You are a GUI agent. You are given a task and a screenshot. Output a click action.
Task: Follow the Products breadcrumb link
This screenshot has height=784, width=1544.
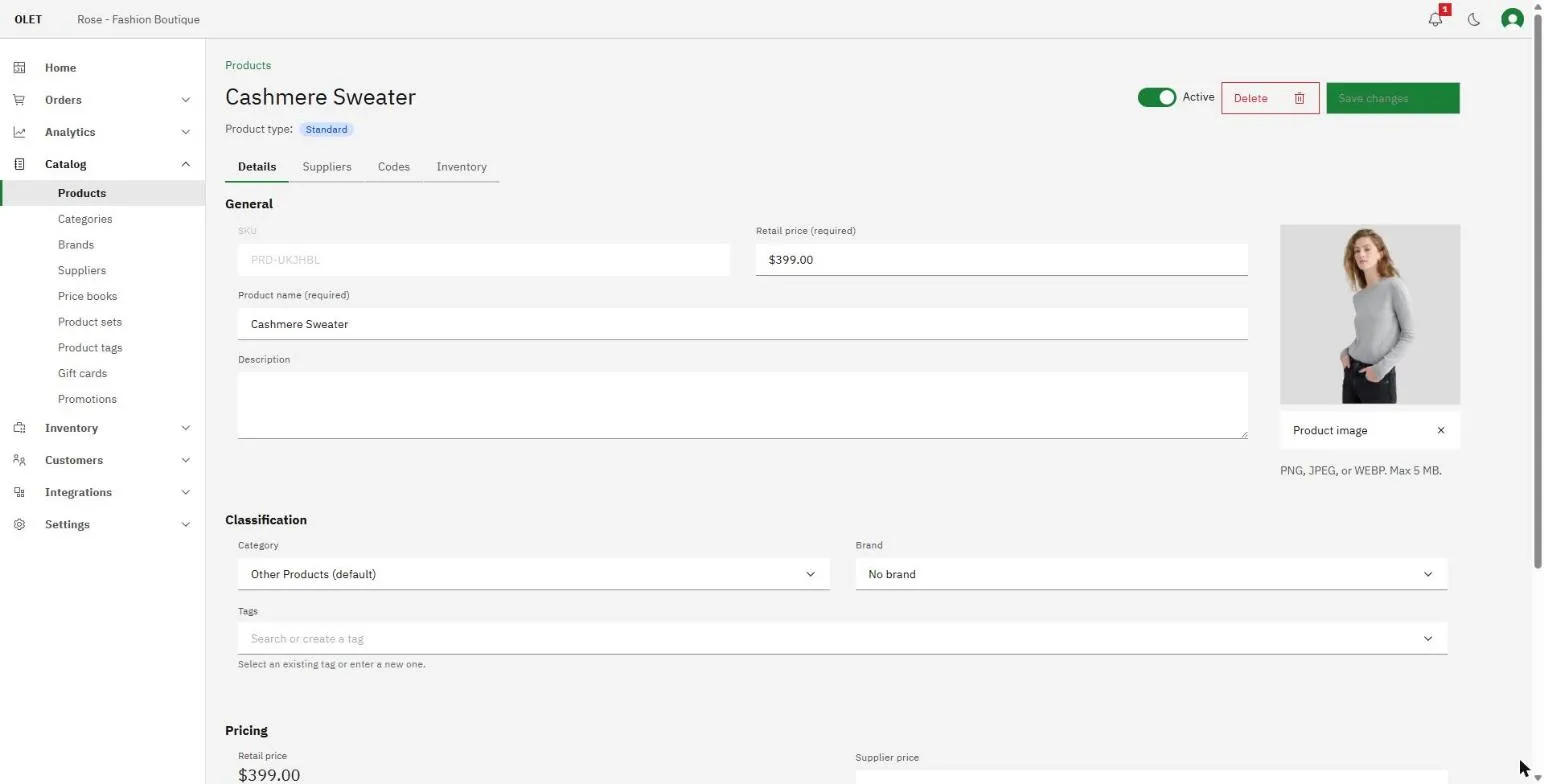pos(248,65)
